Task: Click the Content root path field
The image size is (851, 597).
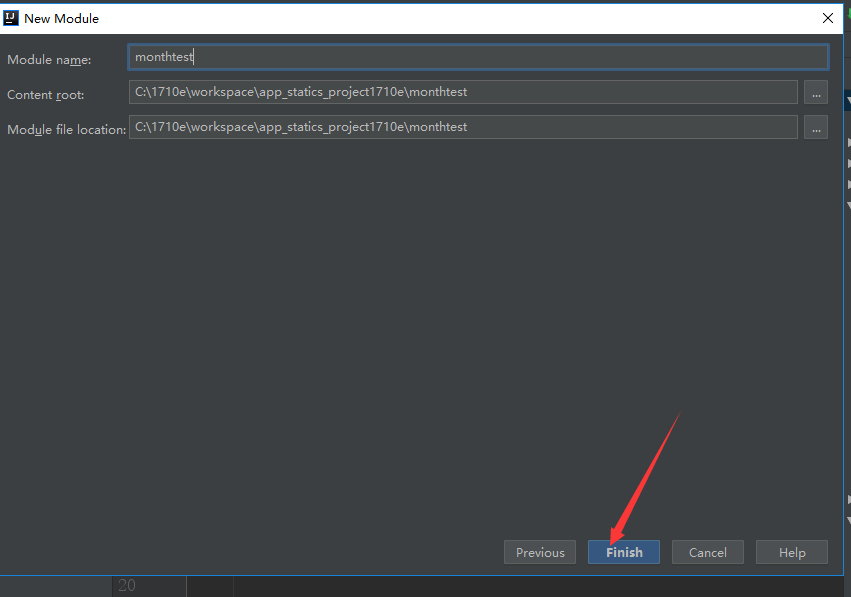Action: click(x=463, y=92)
